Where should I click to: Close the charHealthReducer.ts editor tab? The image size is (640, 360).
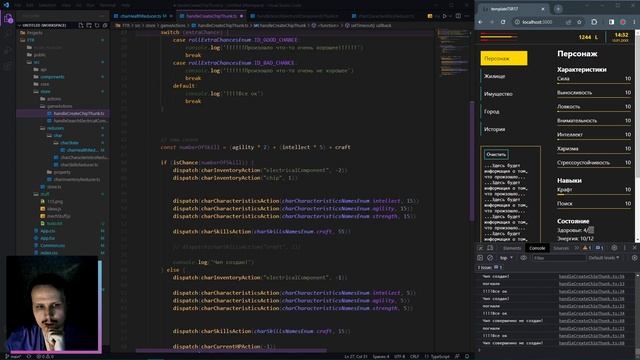(171, 16)
